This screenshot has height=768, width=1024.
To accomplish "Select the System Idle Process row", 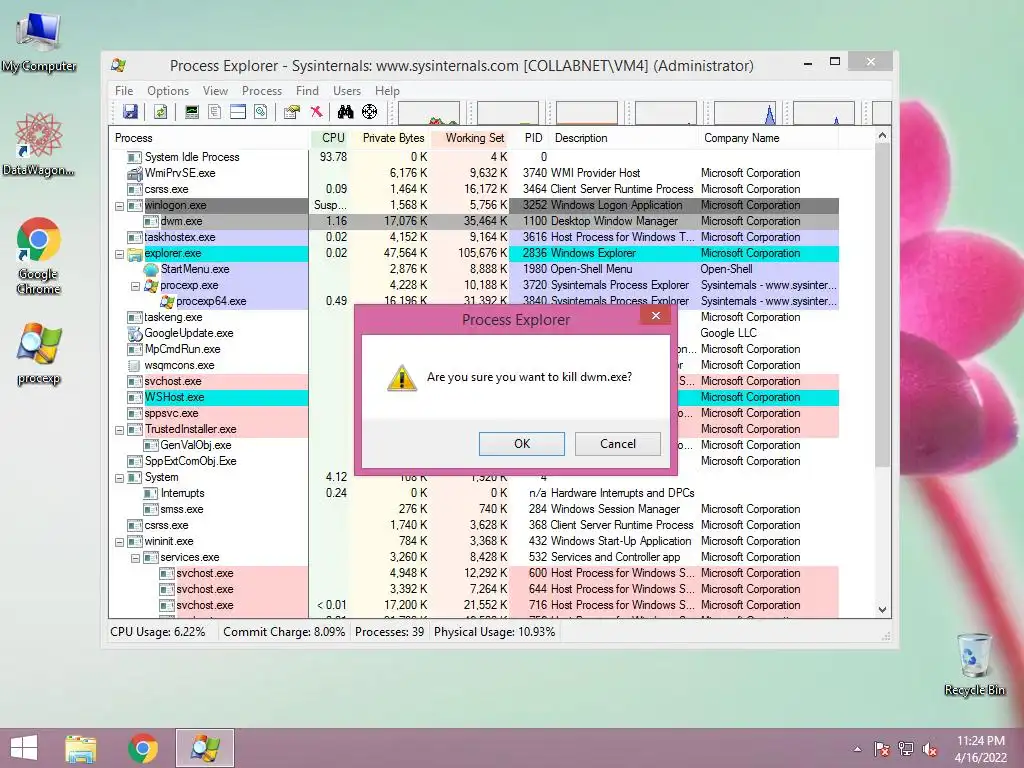I will pyautogui.click(x=474, y=157).
